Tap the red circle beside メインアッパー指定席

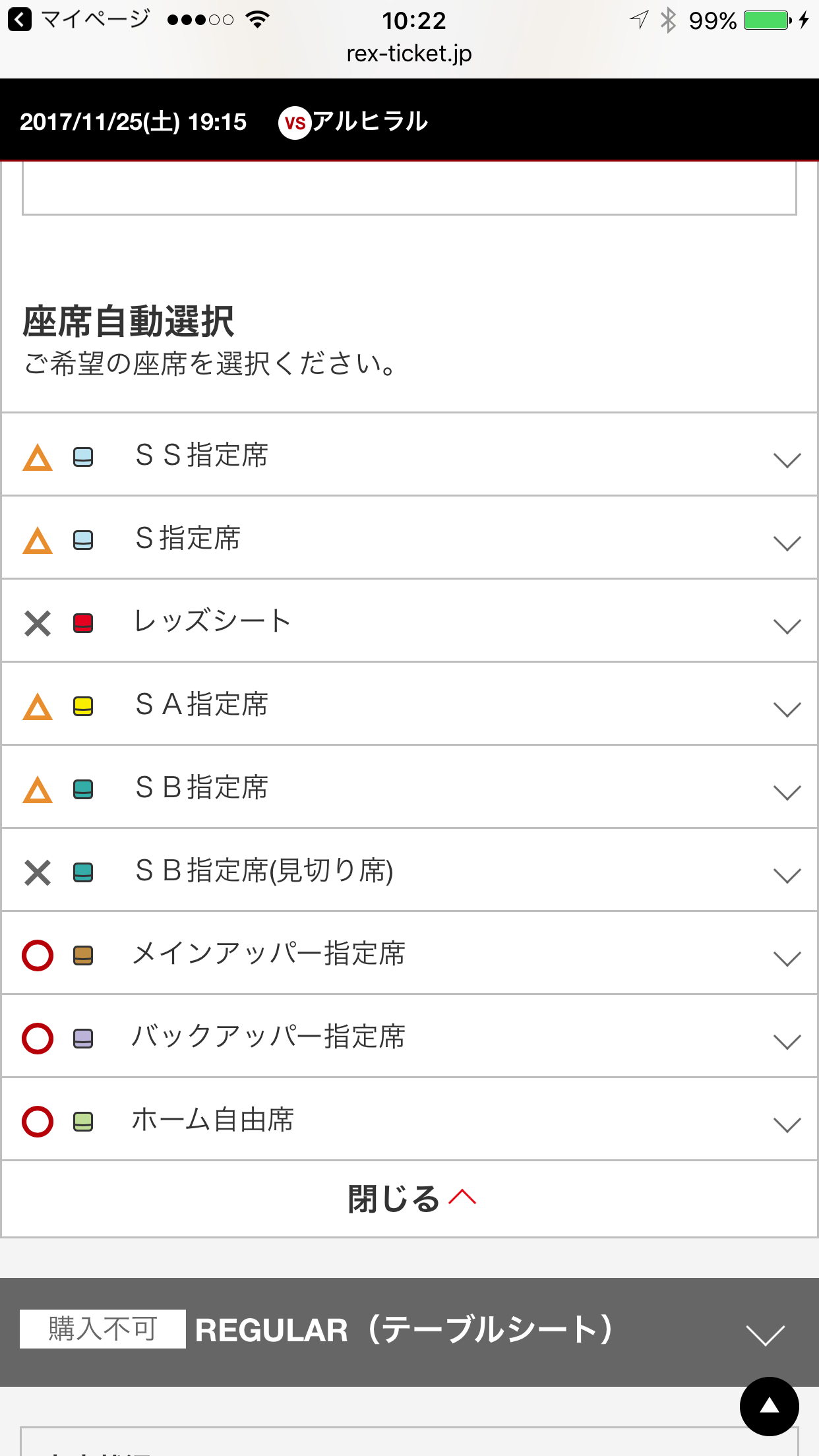[38, 956]
